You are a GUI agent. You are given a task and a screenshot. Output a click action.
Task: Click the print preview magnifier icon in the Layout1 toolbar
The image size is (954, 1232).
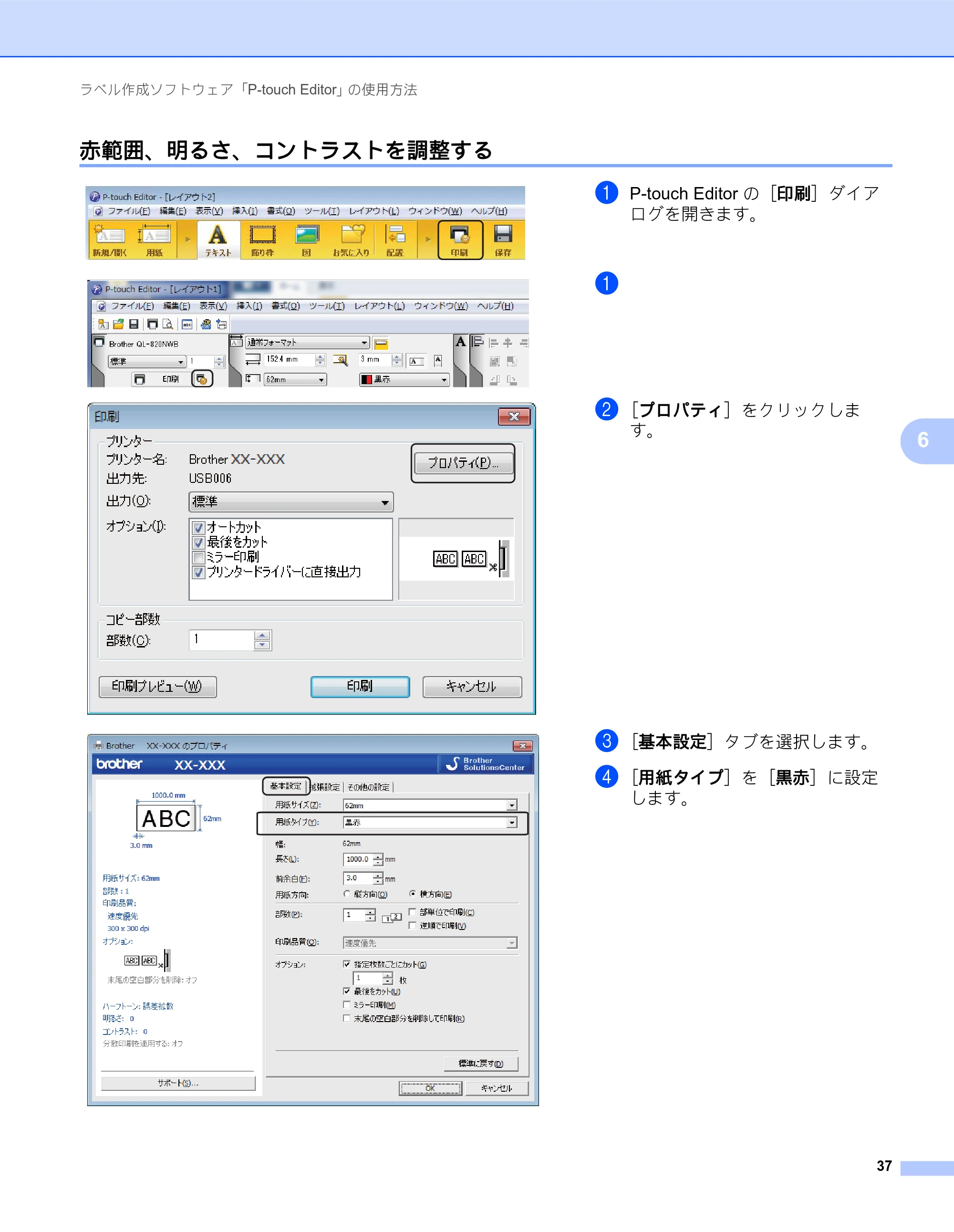[167, 324]
